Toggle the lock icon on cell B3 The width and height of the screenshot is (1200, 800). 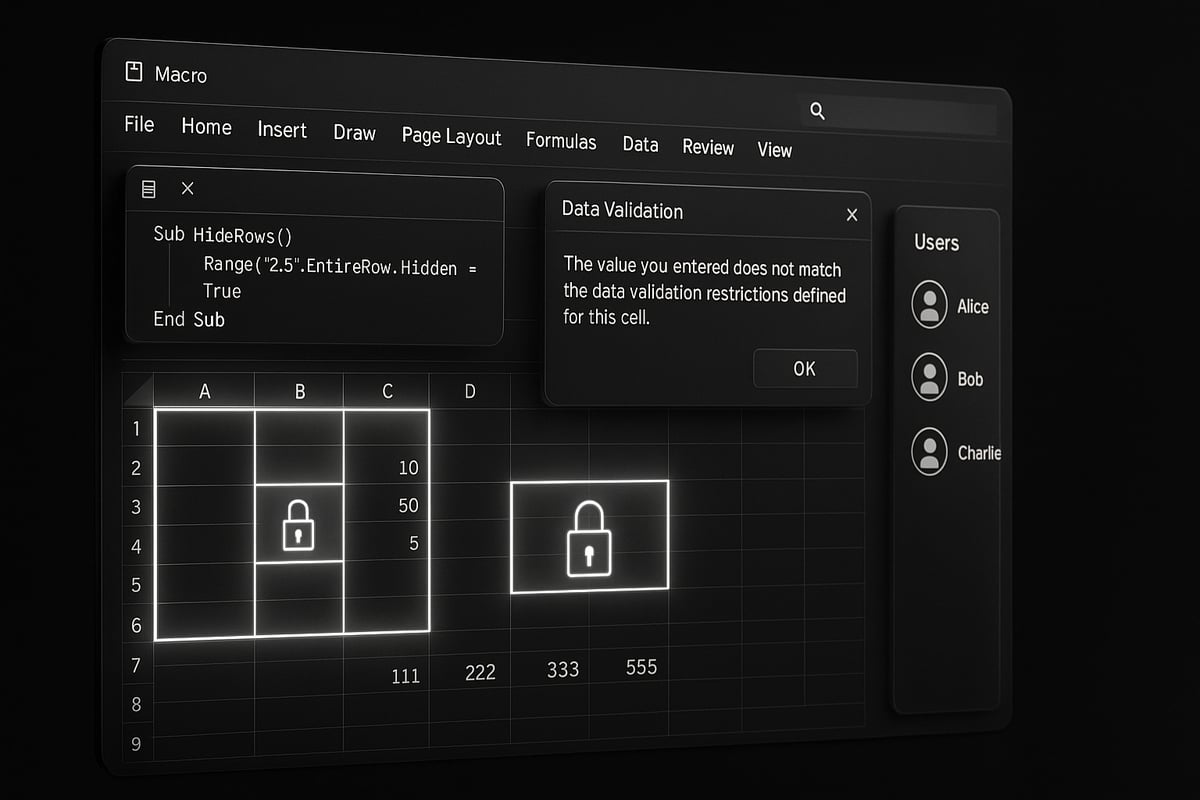point(299,522)
